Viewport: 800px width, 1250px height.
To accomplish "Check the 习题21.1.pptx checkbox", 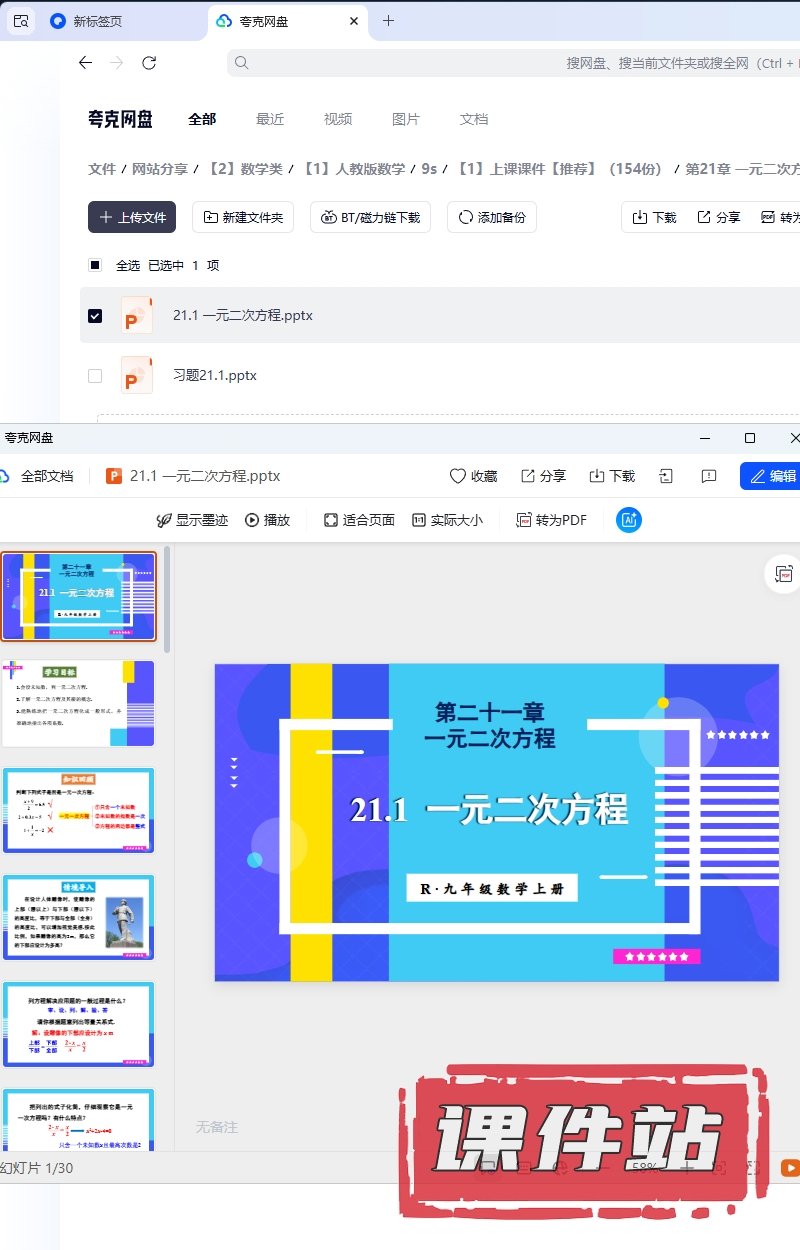I will (95, 376).
